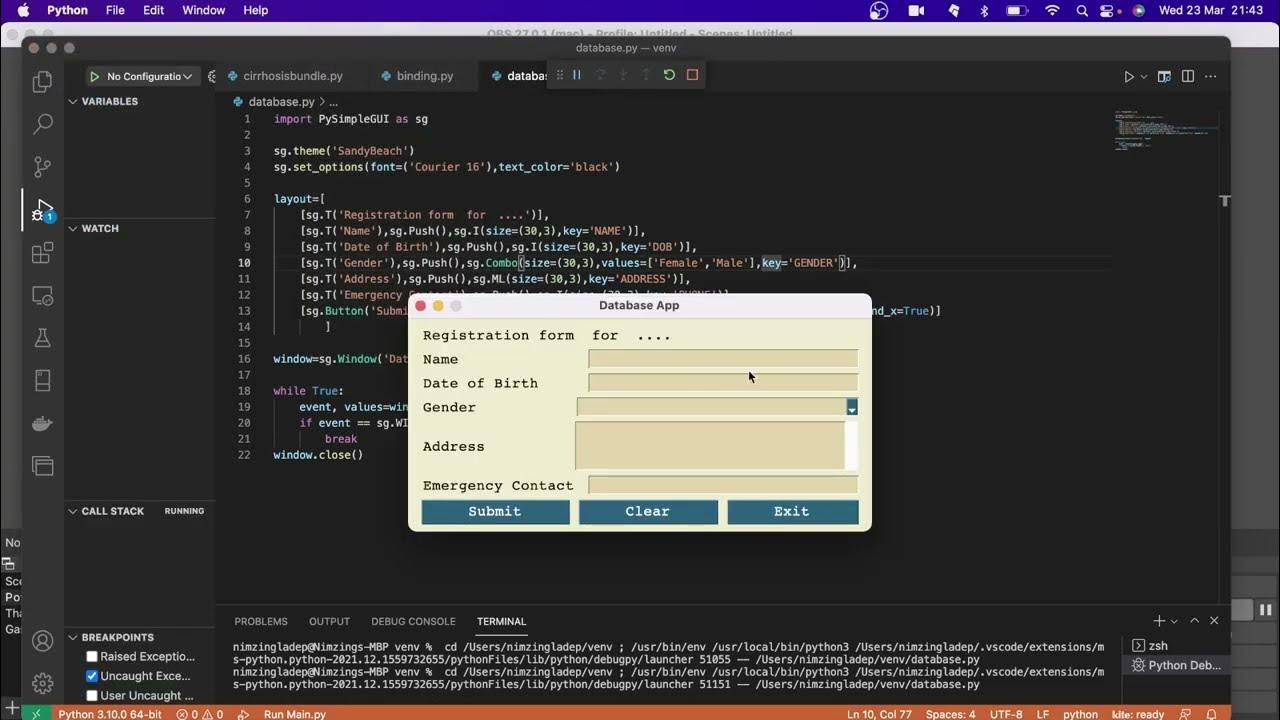Open the Edit menu
The image size is (1280, 720).
click(153, 10)
